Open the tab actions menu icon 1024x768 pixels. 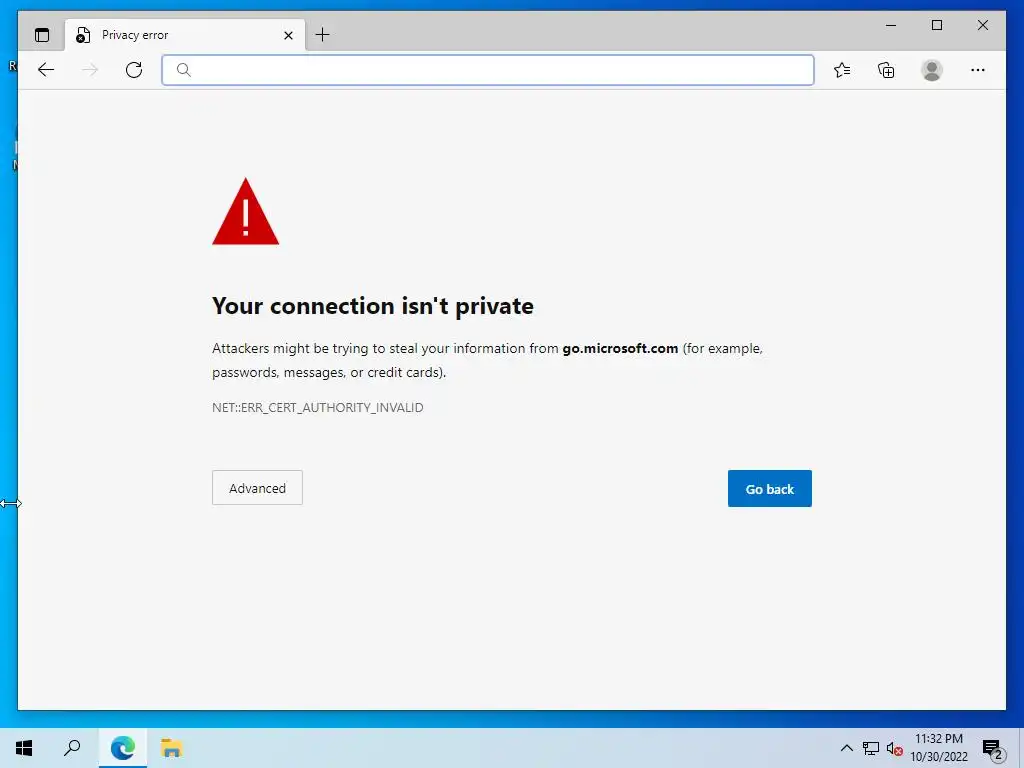pyautogui.click(x=42, y=35)
